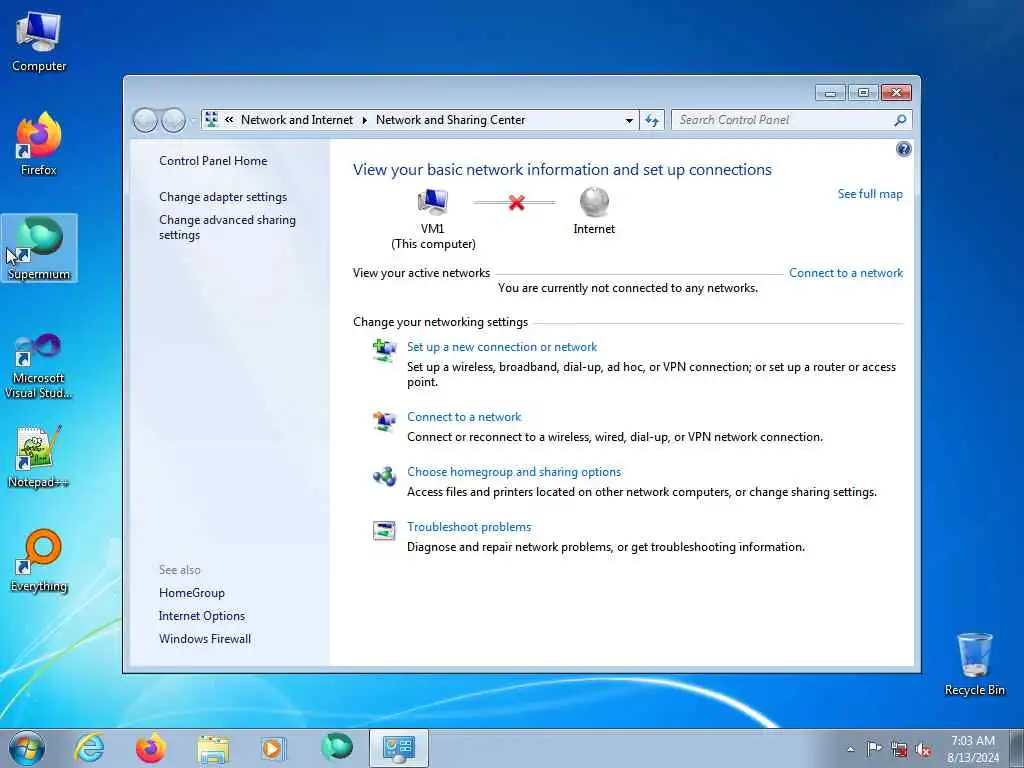Expand the address bar history dropdown
This screenshot has width=1024, height=768.
(x=629, y=120)
